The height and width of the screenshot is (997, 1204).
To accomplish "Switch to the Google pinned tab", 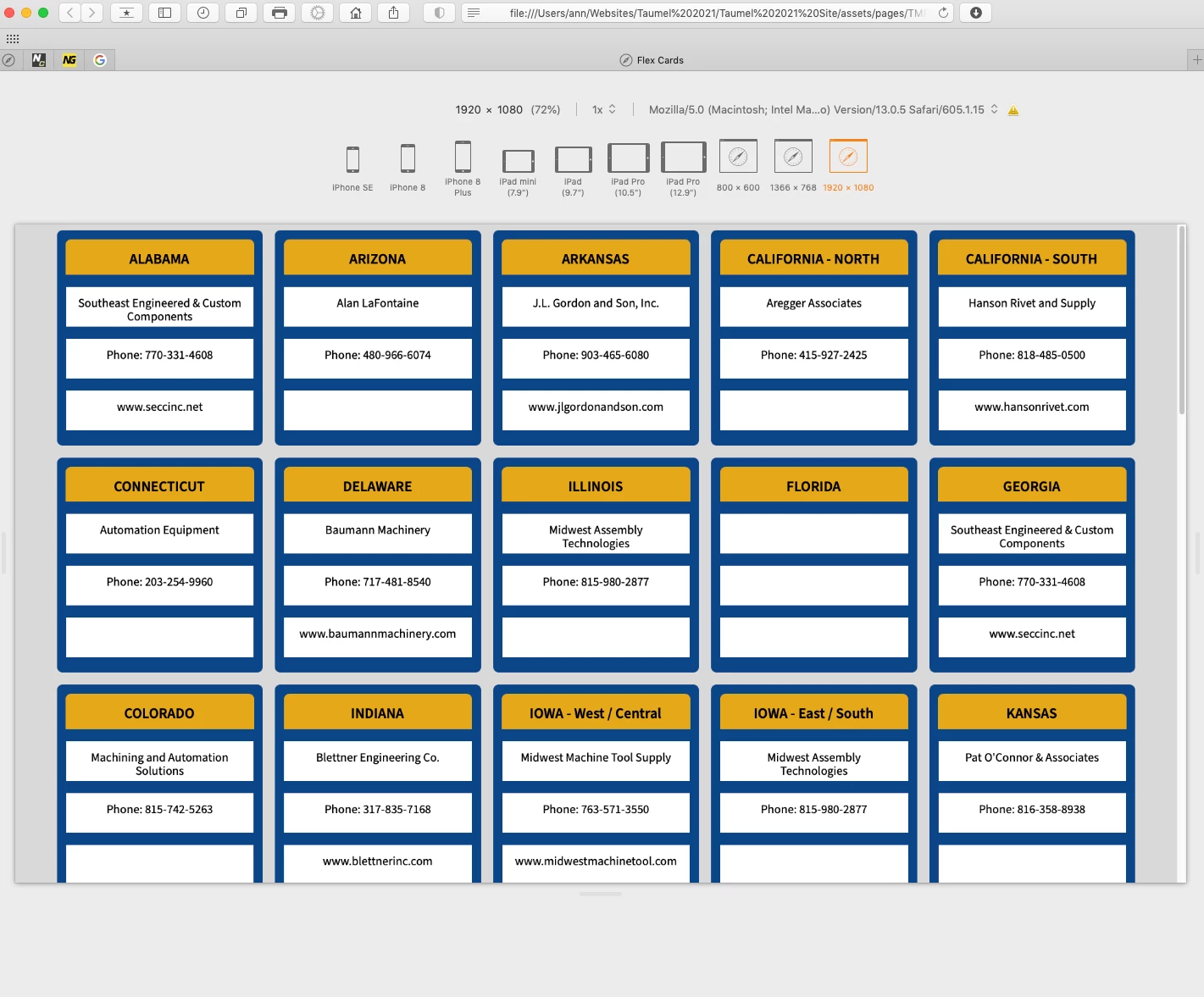I will (x=100, y=60).
